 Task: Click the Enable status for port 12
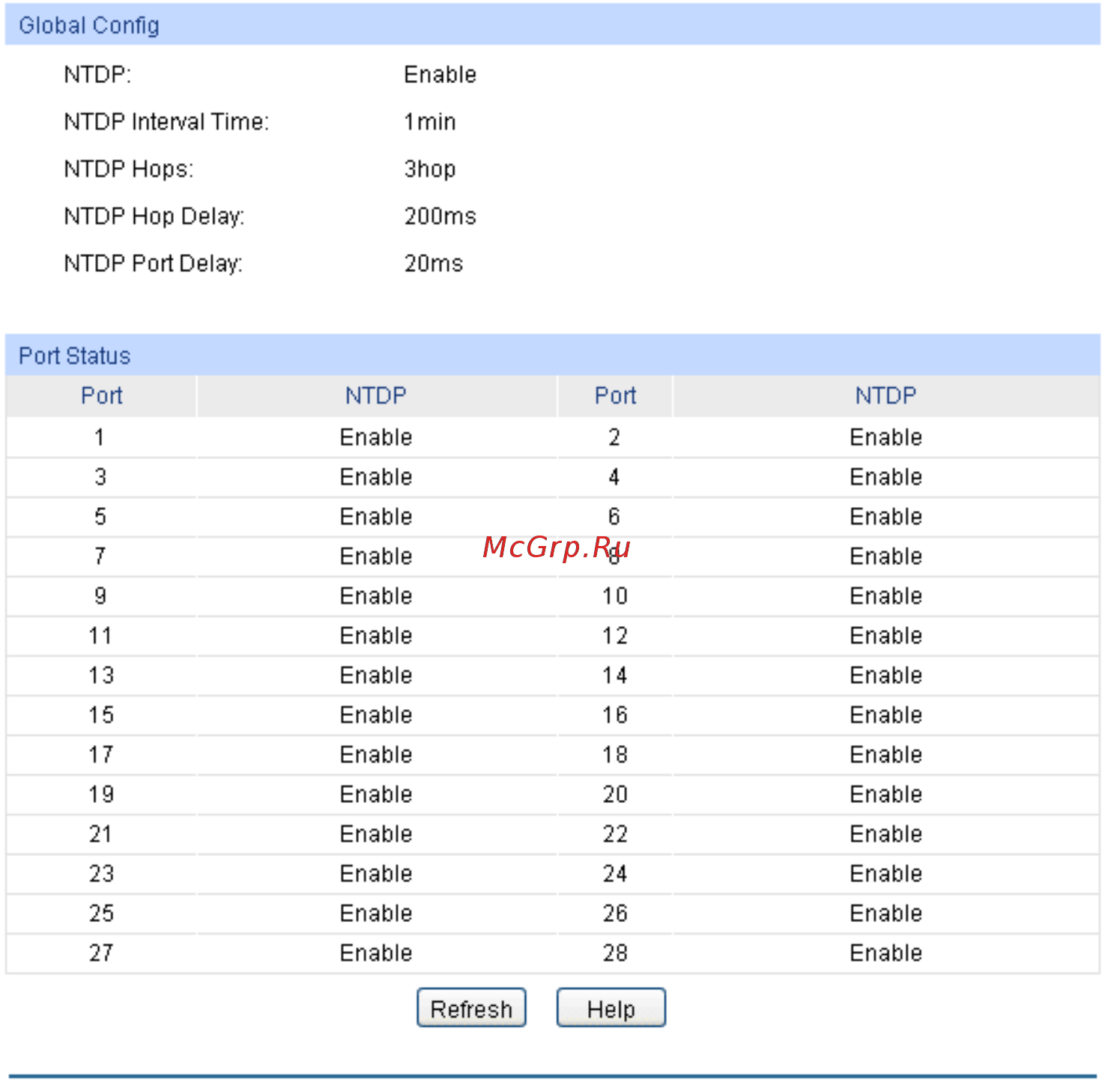pyautogui.click(x=885, y=635)
